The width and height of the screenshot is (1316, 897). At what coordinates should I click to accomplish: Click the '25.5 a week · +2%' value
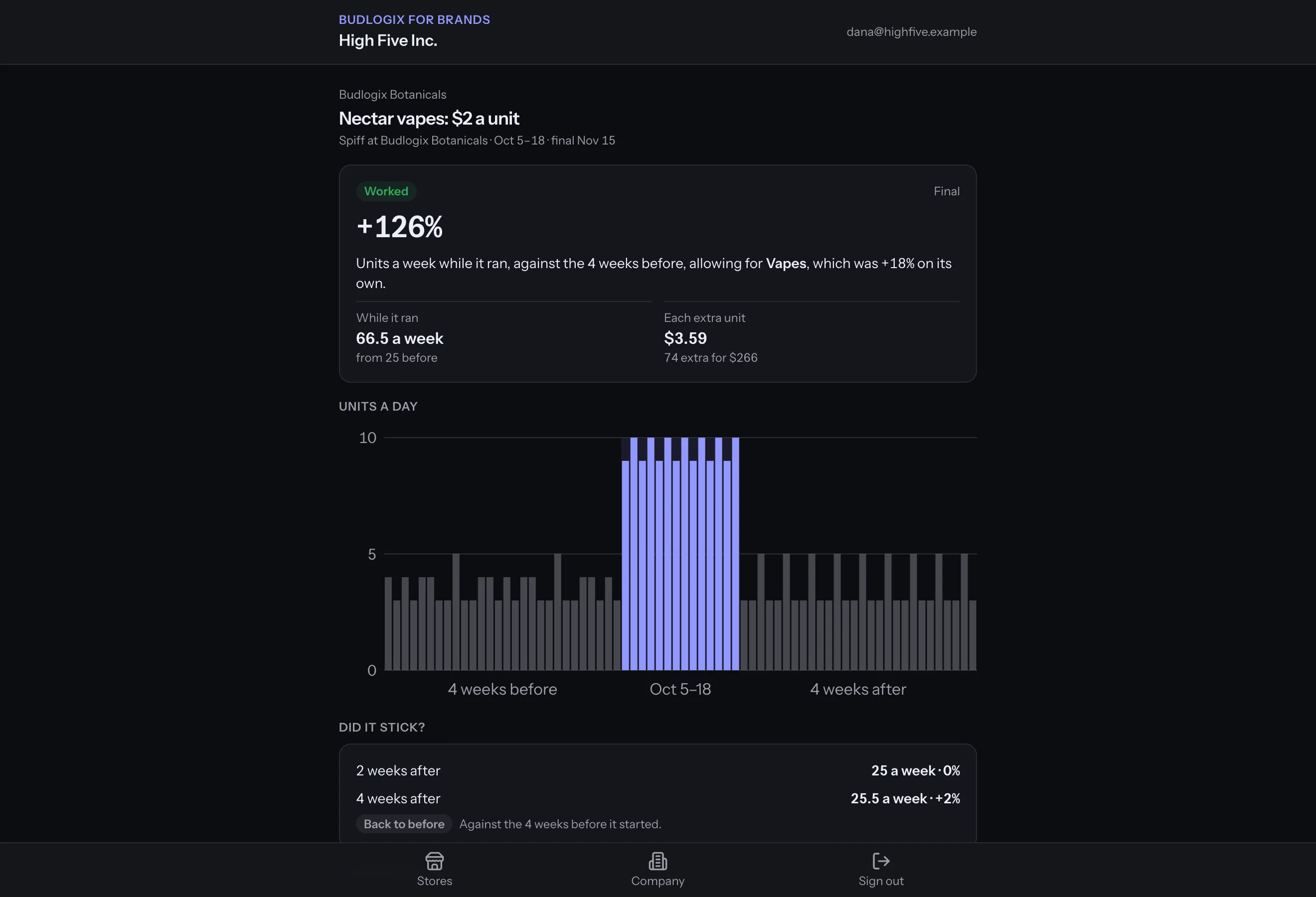(905, 798)
